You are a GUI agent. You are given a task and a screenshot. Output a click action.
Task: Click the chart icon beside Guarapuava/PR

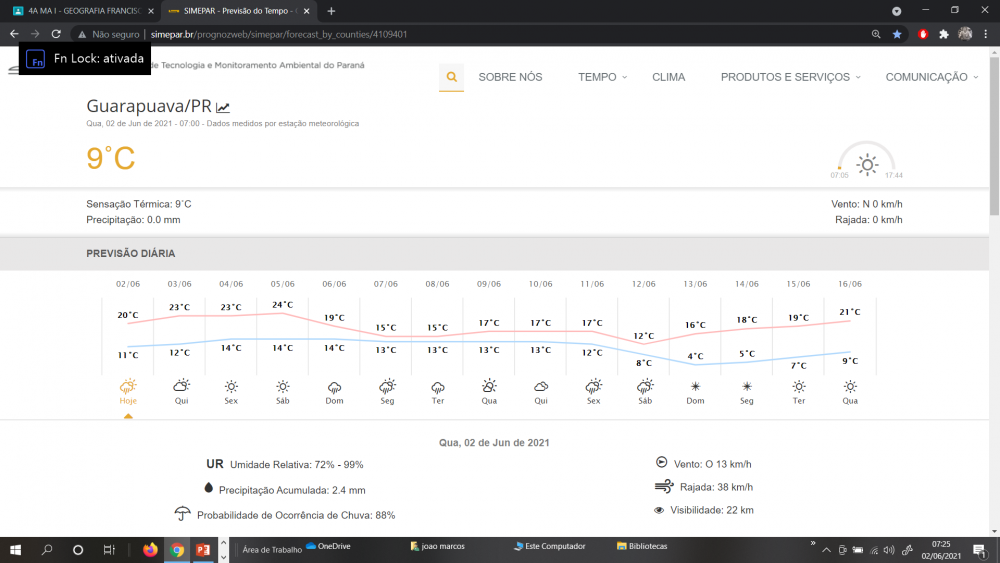pos(223,107)
